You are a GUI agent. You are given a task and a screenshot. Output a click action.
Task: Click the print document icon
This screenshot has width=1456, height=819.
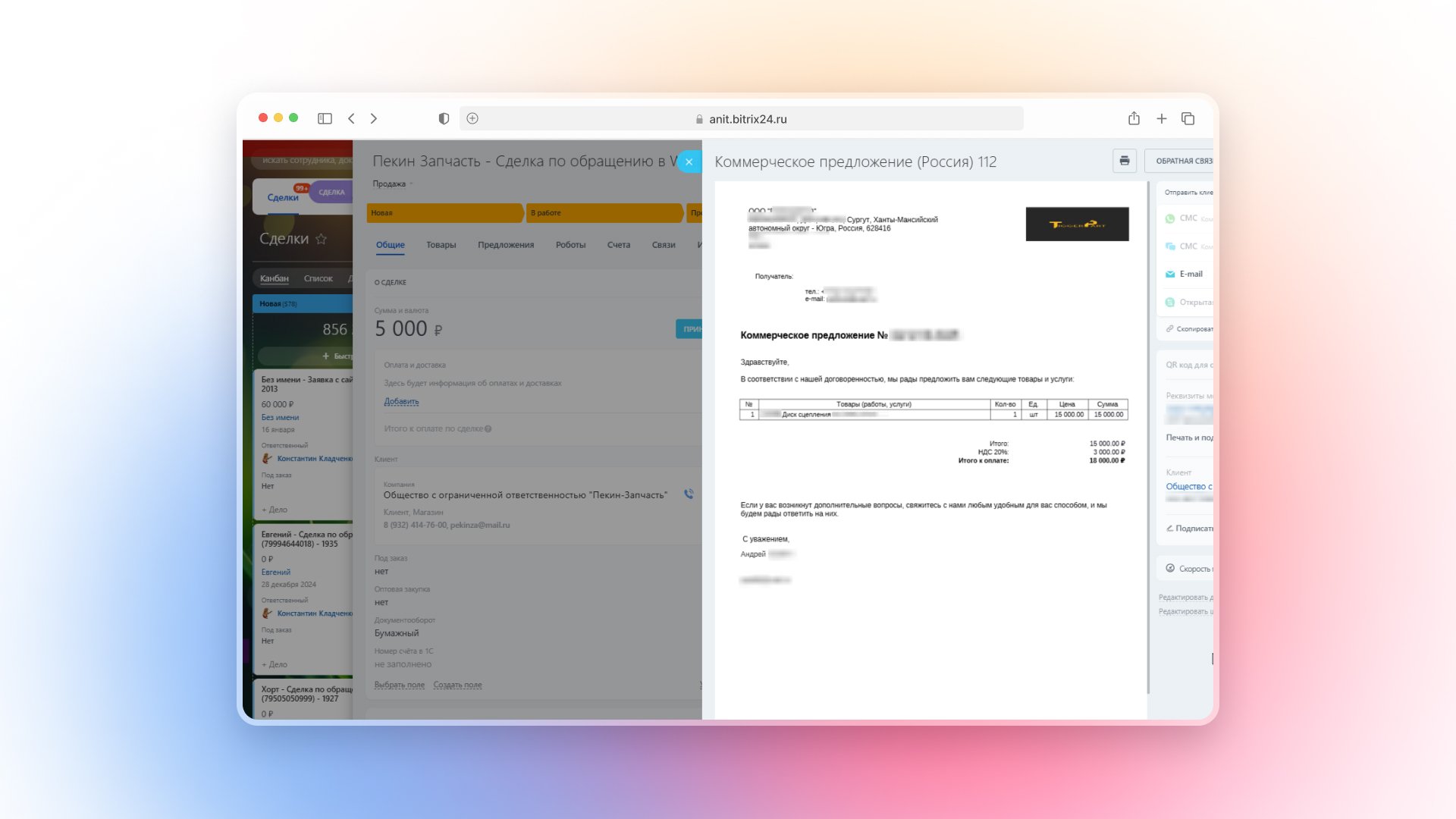(x=1125, y=161)
